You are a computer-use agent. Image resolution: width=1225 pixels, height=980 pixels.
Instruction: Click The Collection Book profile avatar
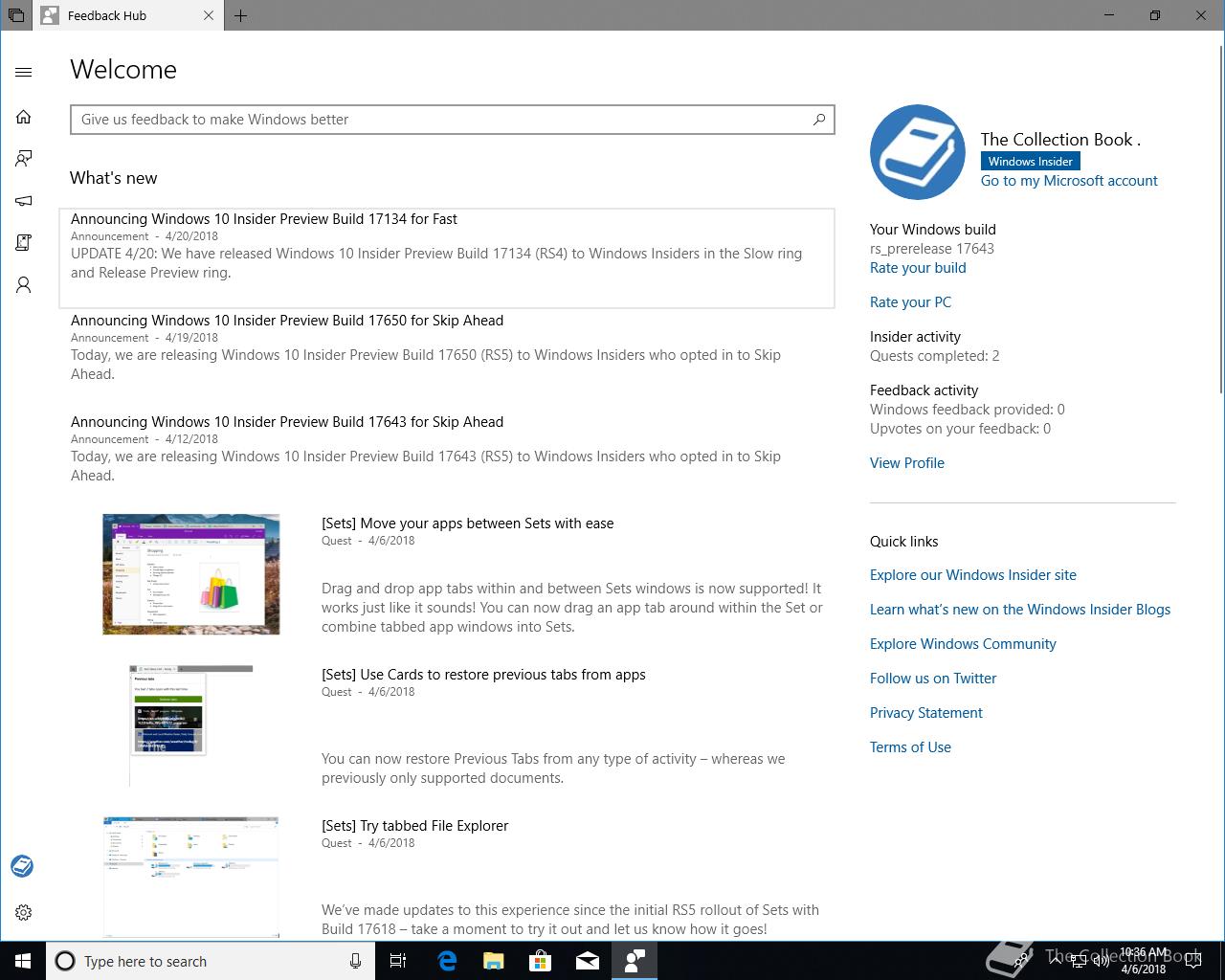tap(917, 152)
